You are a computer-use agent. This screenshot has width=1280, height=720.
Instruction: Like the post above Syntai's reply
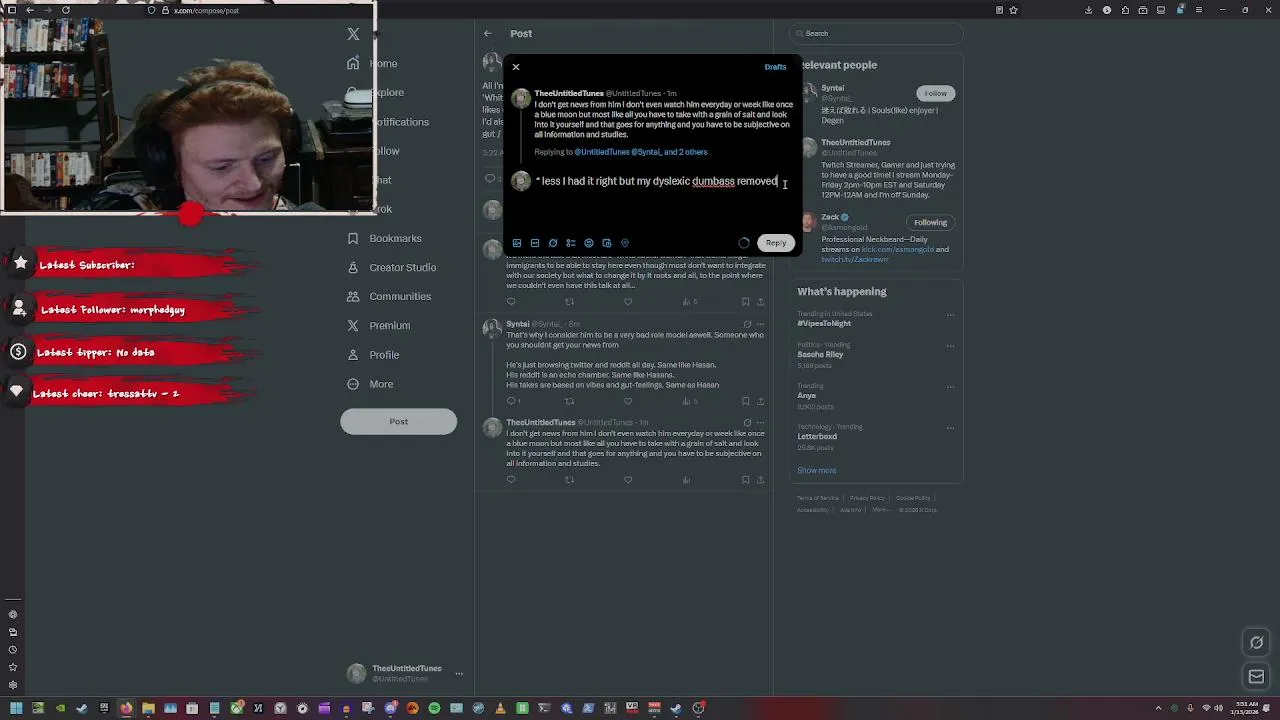click(628, 302)
